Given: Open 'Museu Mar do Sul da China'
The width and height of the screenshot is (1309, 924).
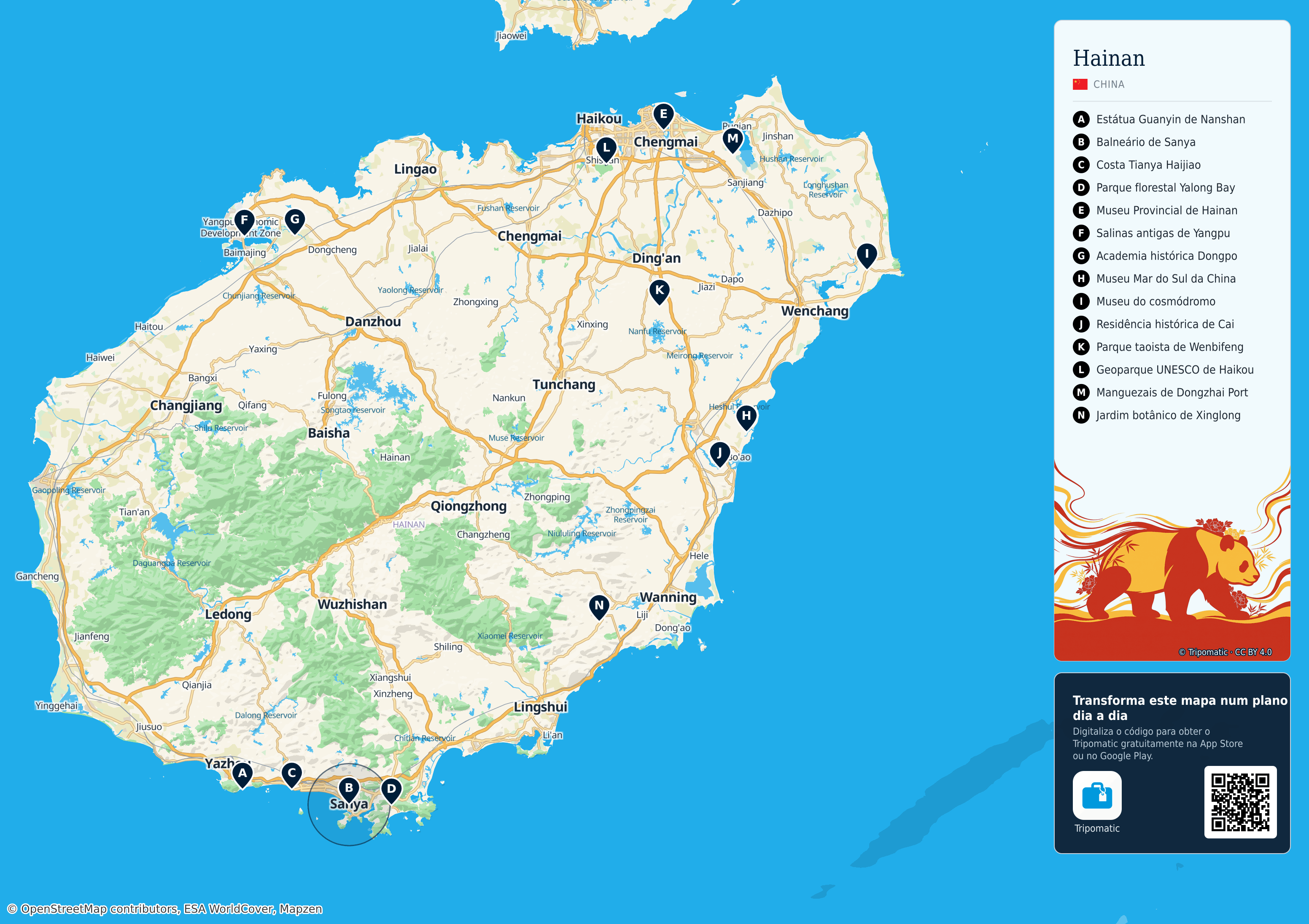Looking at the screenshot, I should click(1166, 279).
